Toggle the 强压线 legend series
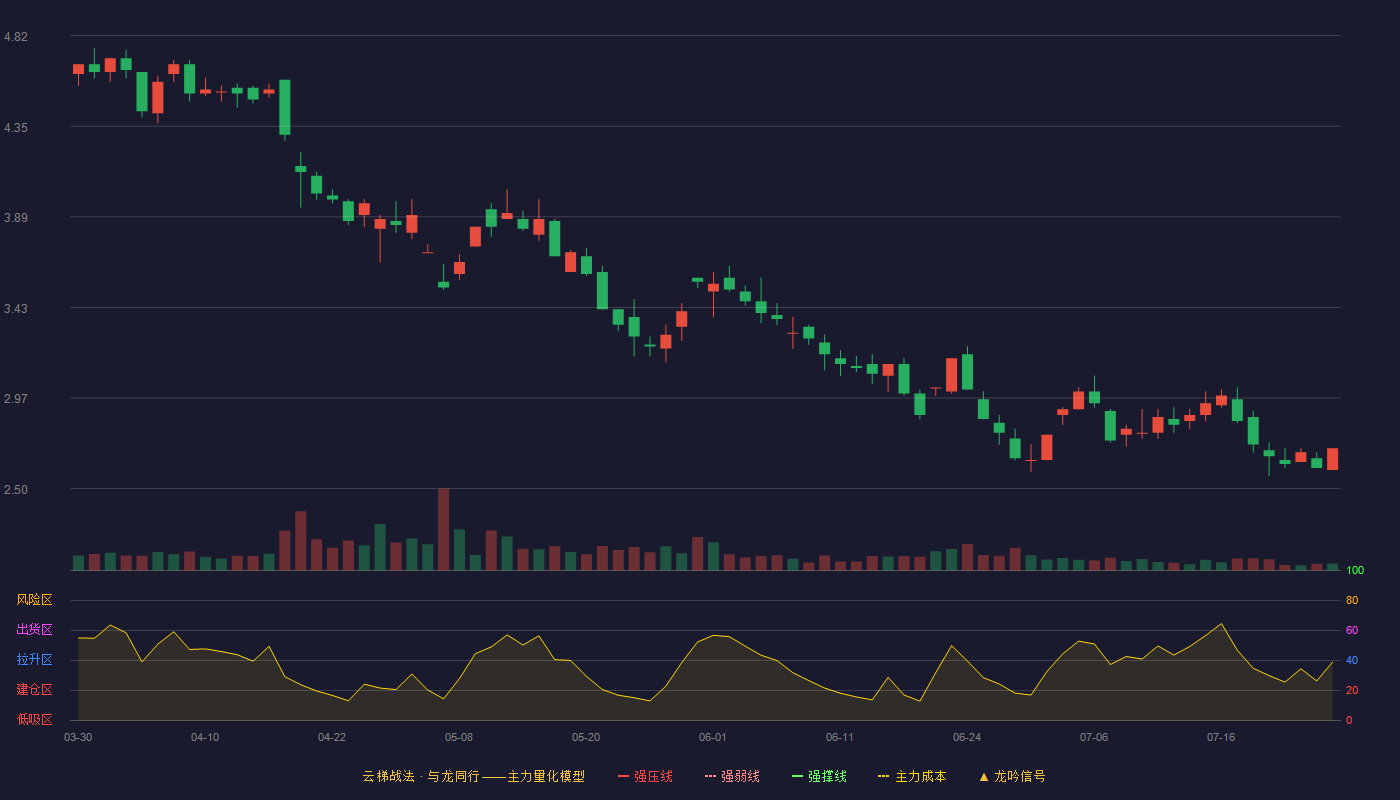The height and width of the screenshot is (800, 1400). (x=645, y=776)
